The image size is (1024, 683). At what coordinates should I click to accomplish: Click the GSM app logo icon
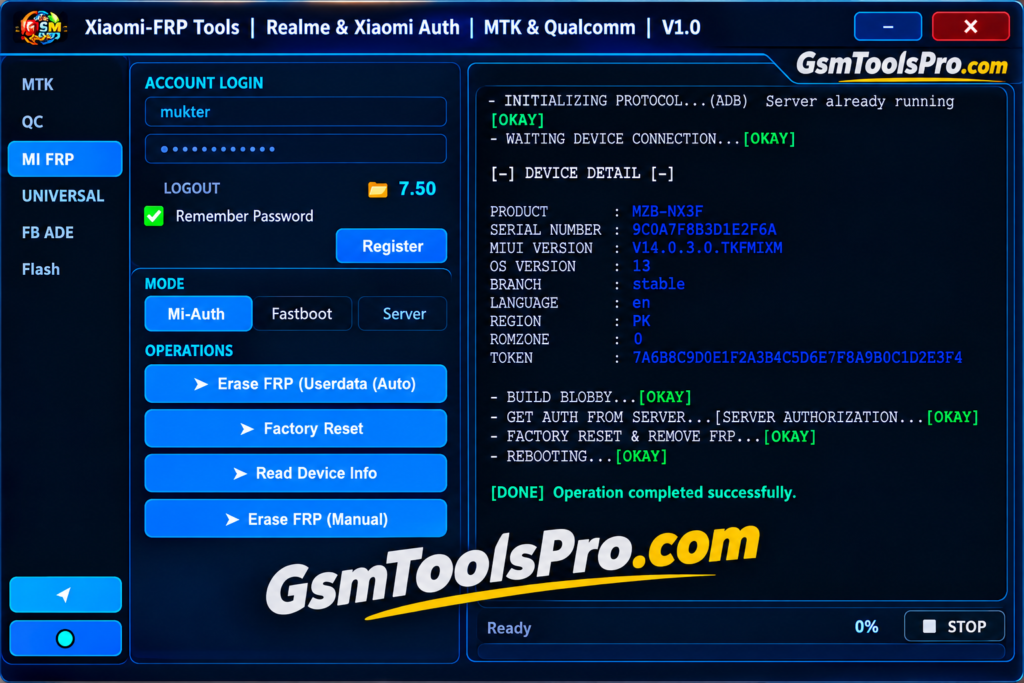click(42, 27)
